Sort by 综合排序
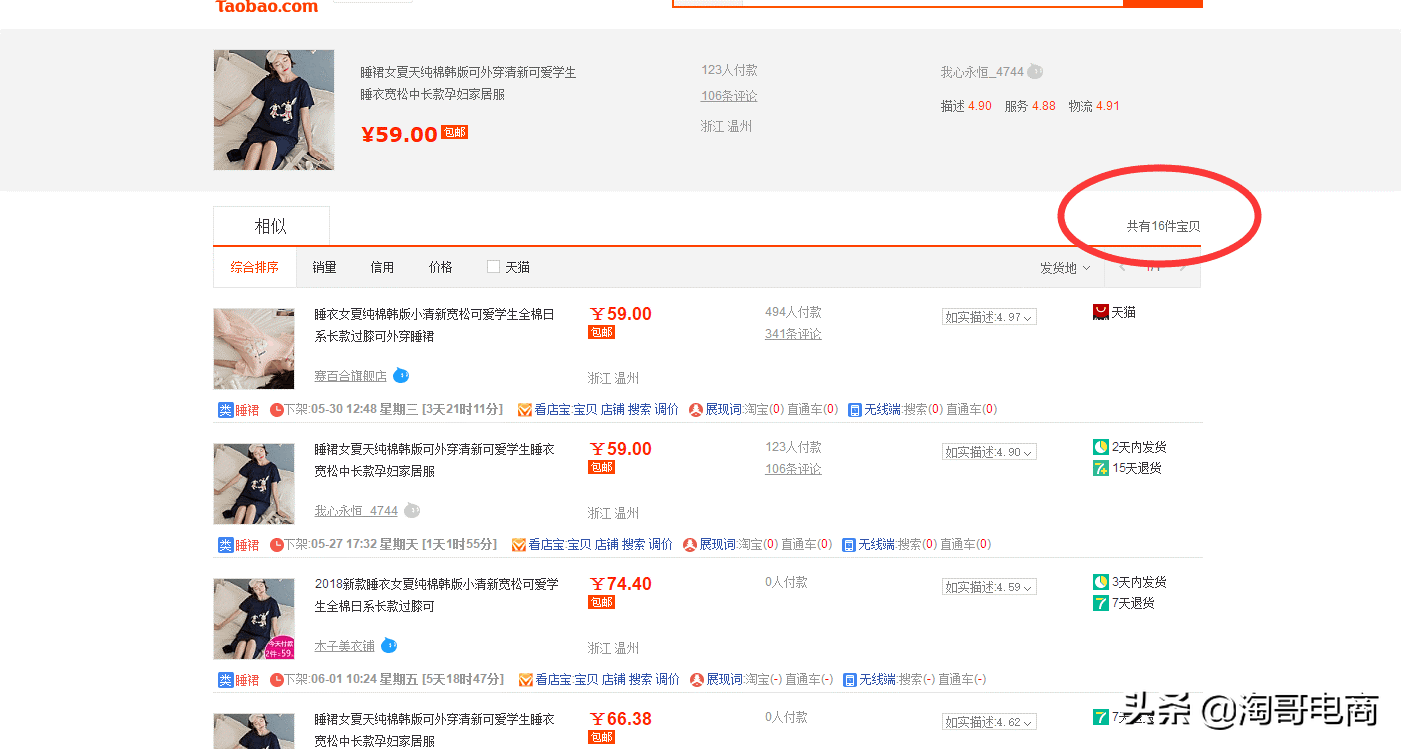 255,267
